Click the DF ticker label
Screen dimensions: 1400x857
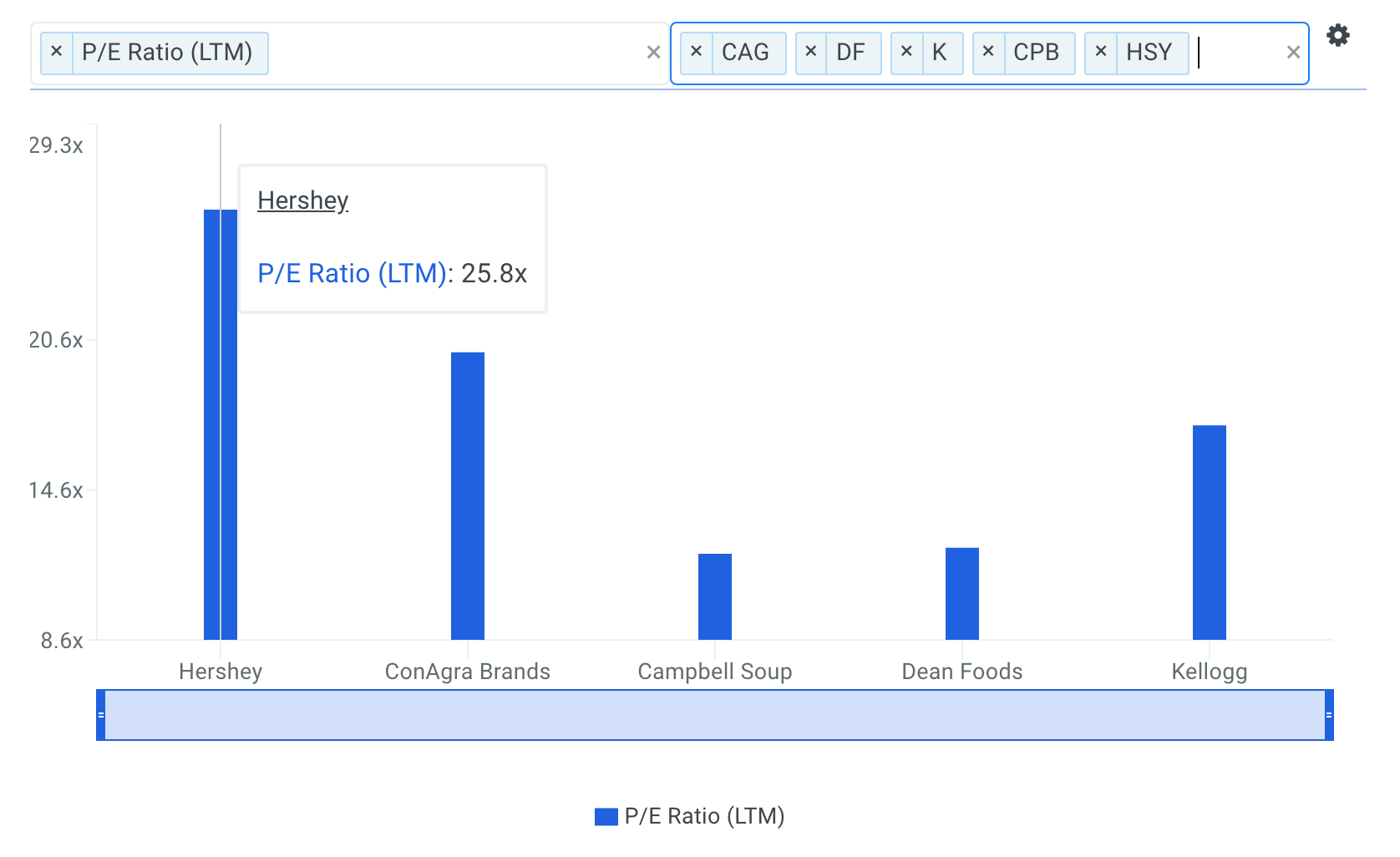pyautogui.click(x=850, y=52)
